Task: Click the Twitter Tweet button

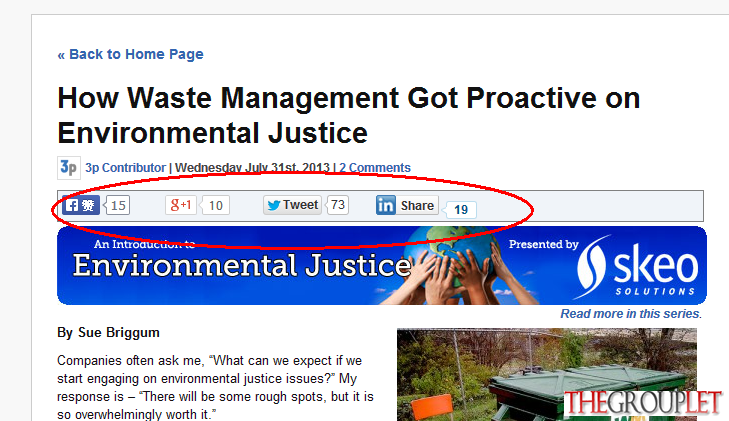Action: (292, 205)
